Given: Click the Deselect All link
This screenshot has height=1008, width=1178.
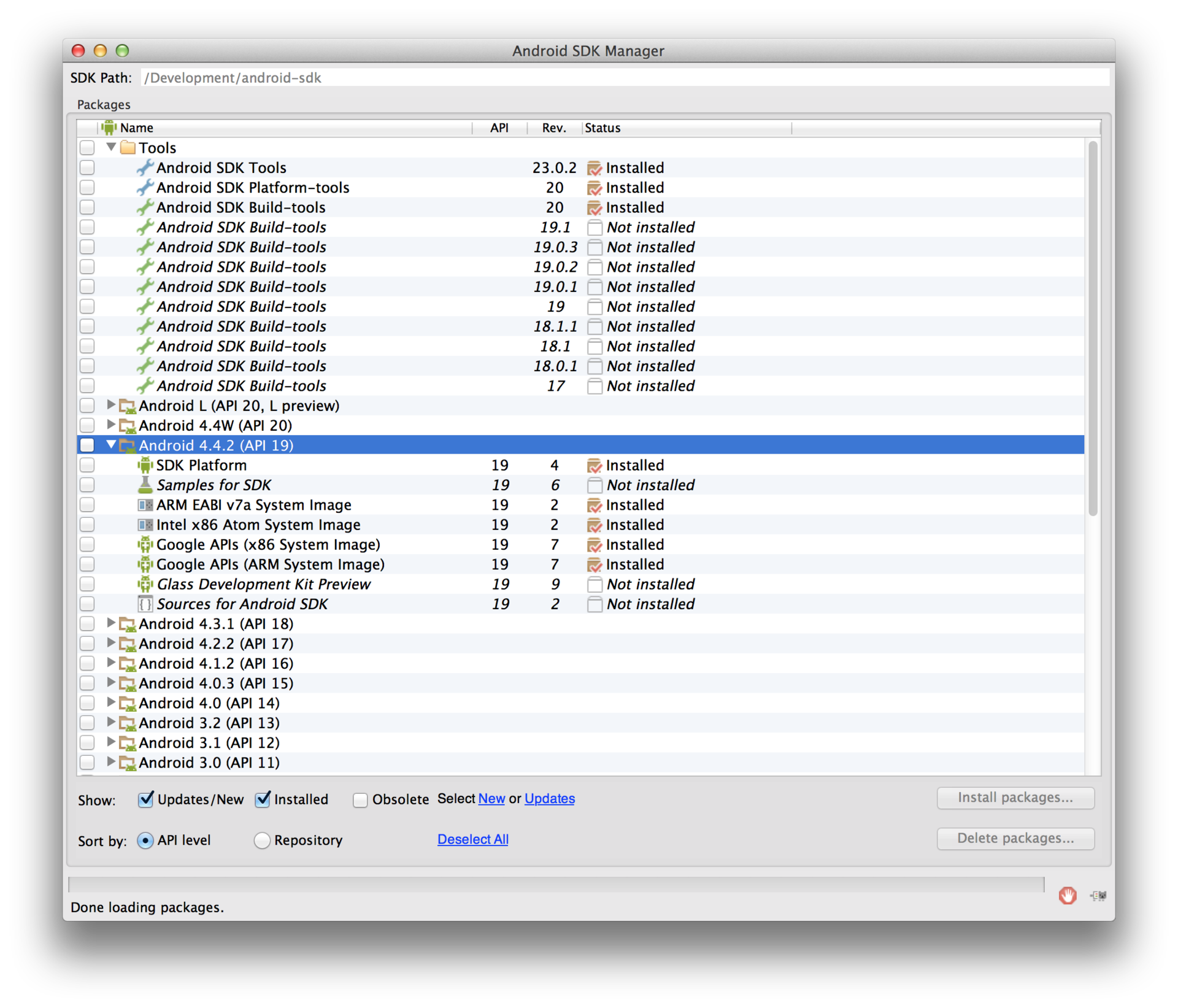Looking at the screenshot, I should 472,839.
